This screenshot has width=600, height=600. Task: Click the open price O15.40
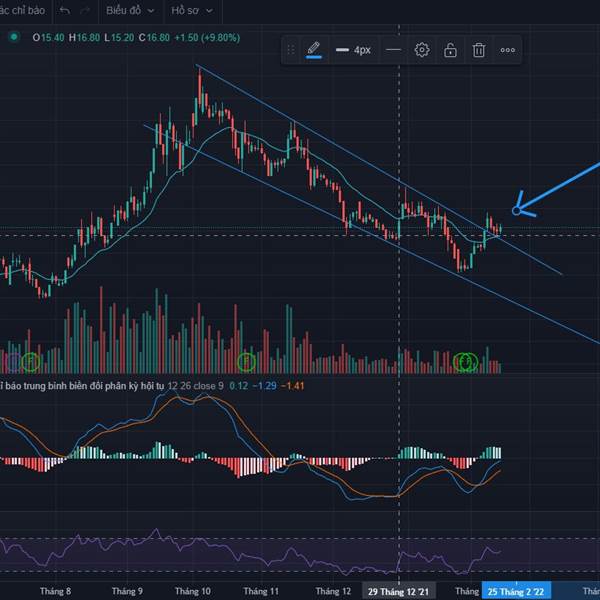[48, 38]
